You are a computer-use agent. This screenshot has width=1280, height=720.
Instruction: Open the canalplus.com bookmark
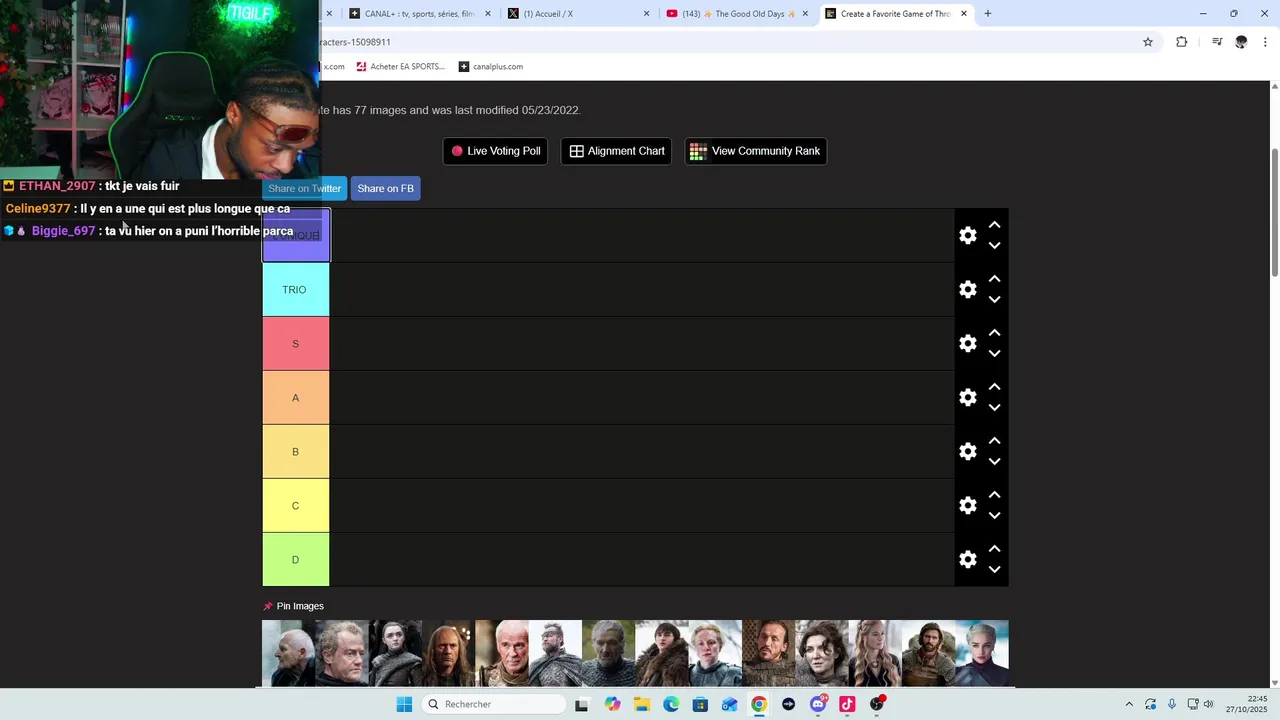pyautogui.click(x=491, y=67)
